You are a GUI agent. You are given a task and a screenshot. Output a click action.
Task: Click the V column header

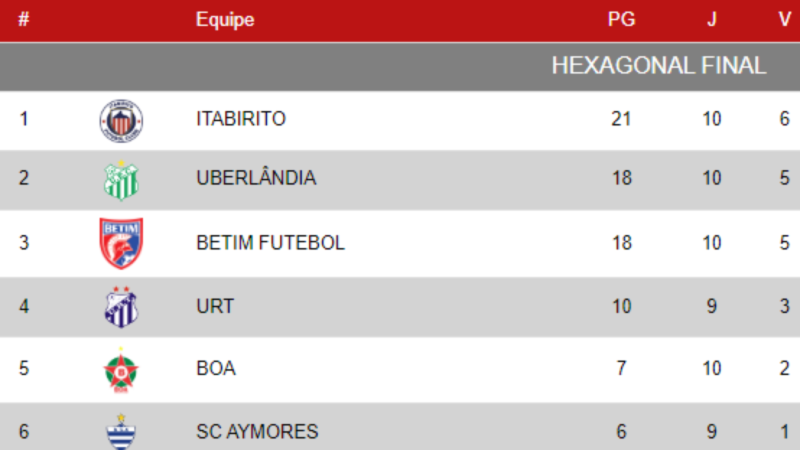pos(785,19)
